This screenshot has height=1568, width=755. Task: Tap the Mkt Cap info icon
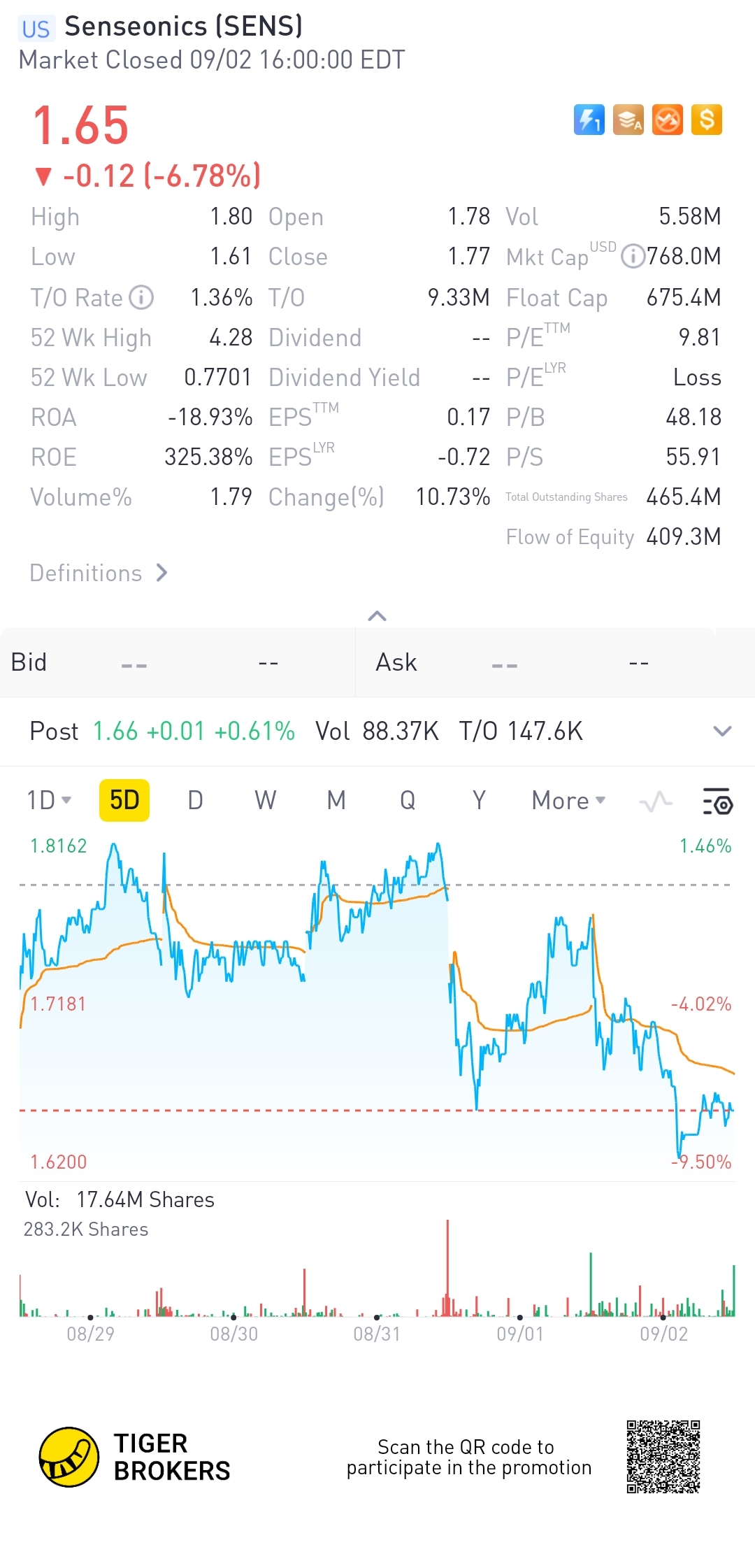coord(632,257)
